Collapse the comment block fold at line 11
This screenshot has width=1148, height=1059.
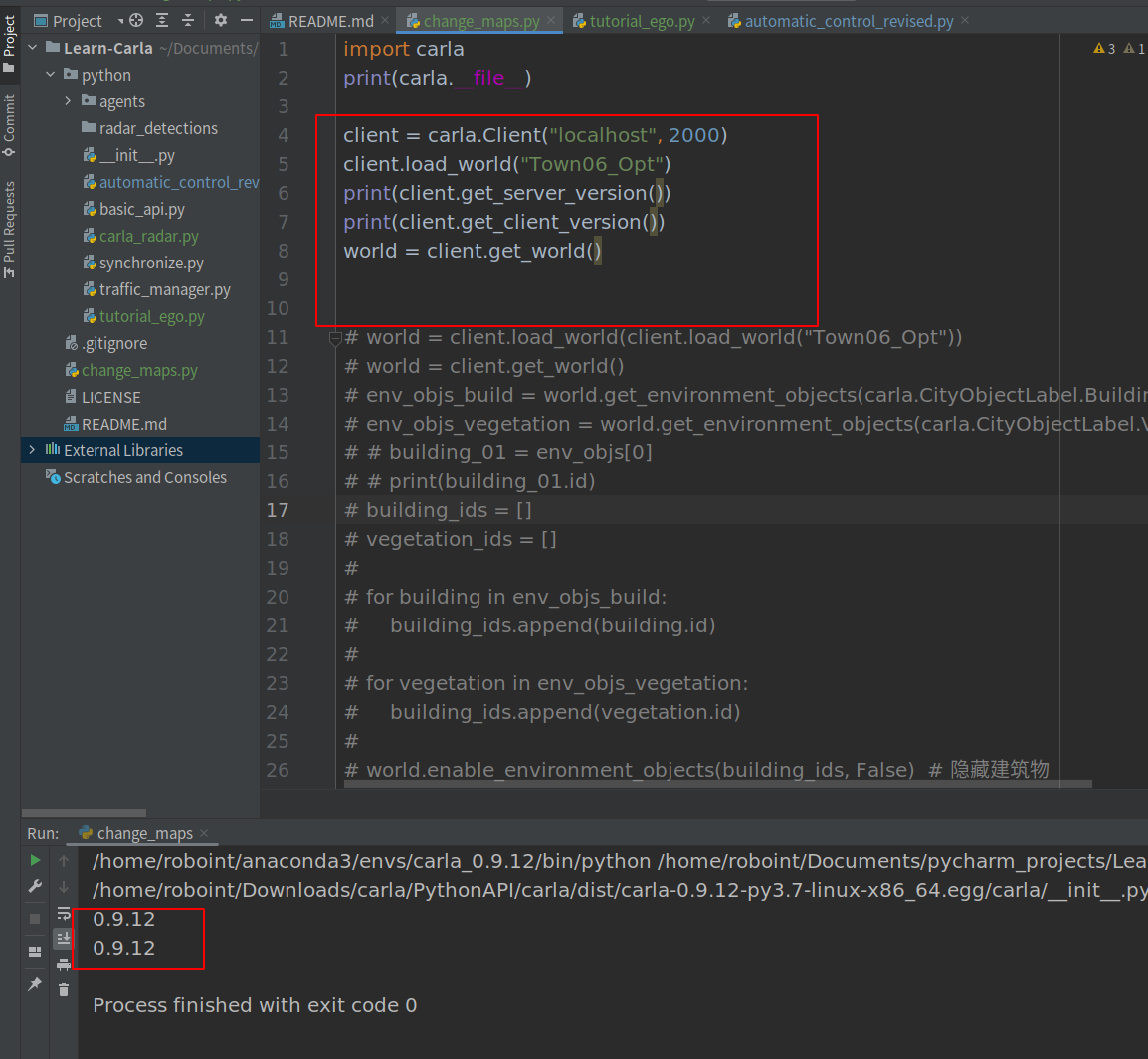pos(335,338)
